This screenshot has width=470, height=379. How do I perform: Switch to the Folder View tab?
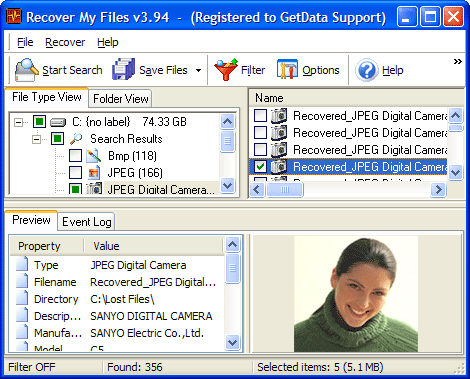tap(121, 99)
